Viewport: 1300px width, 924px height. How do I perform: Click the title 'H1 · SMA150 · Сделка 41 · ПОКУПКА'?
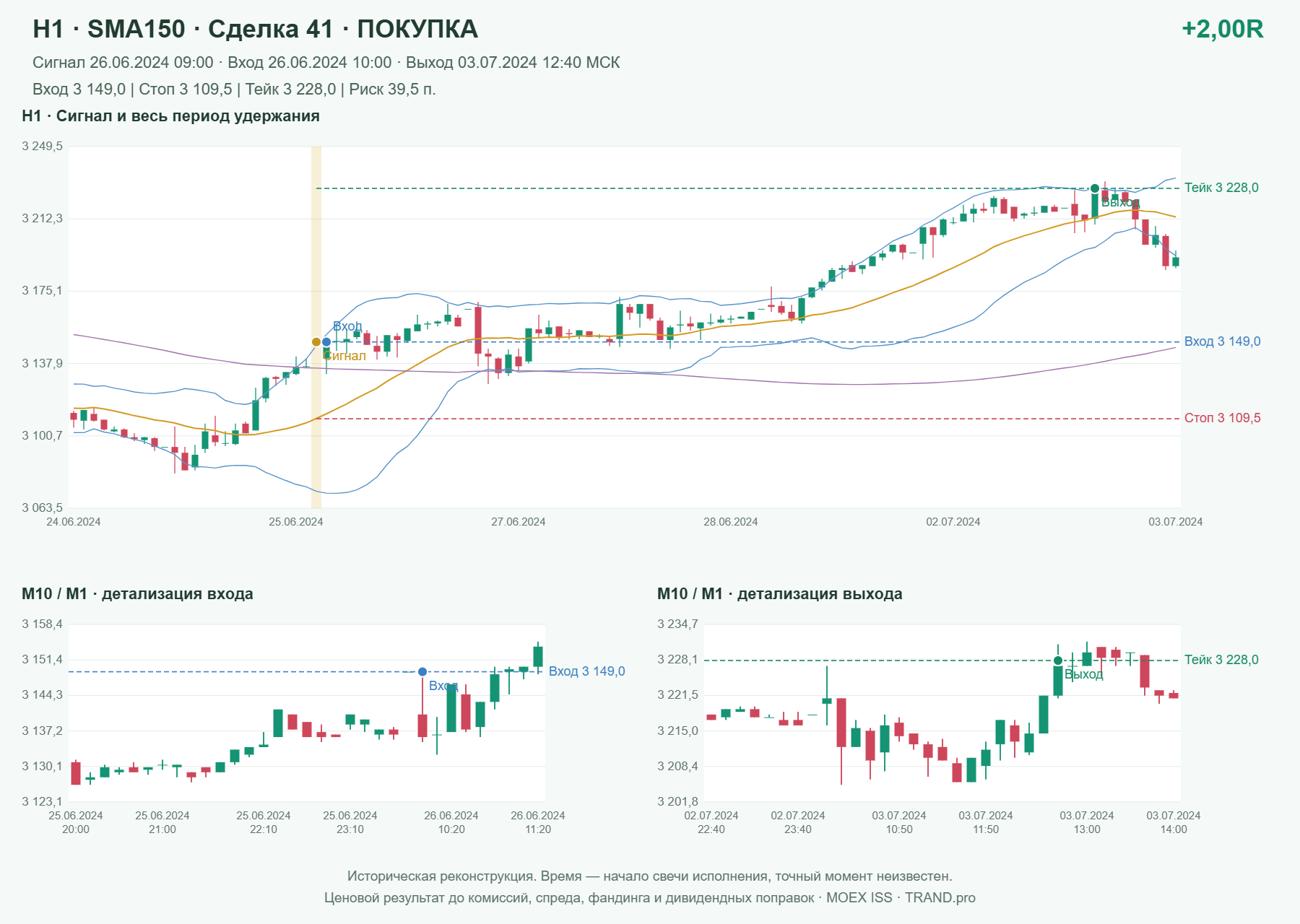coord(256,29)
